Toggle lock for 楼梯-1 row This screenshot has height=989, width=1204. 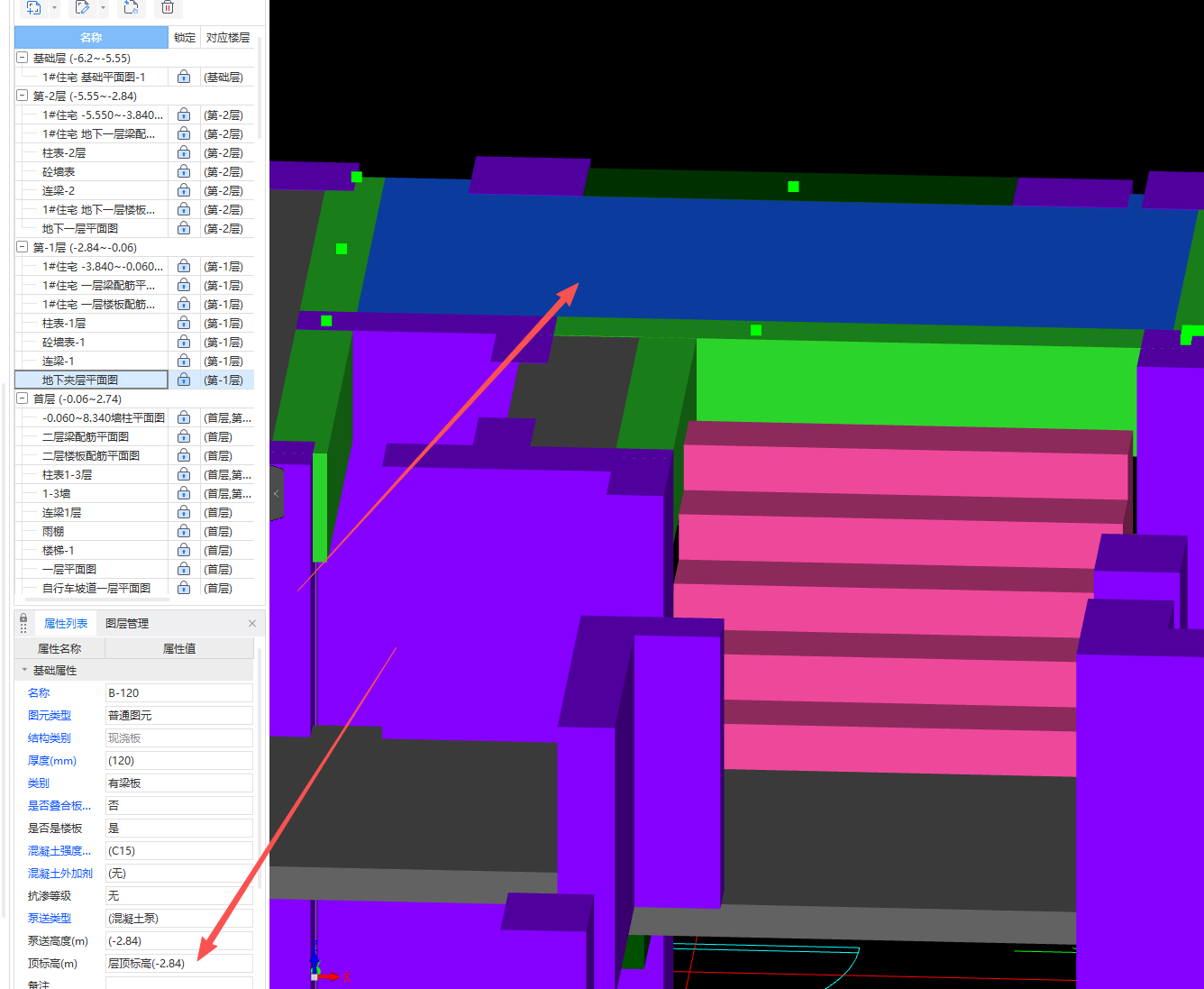(184, 551)
